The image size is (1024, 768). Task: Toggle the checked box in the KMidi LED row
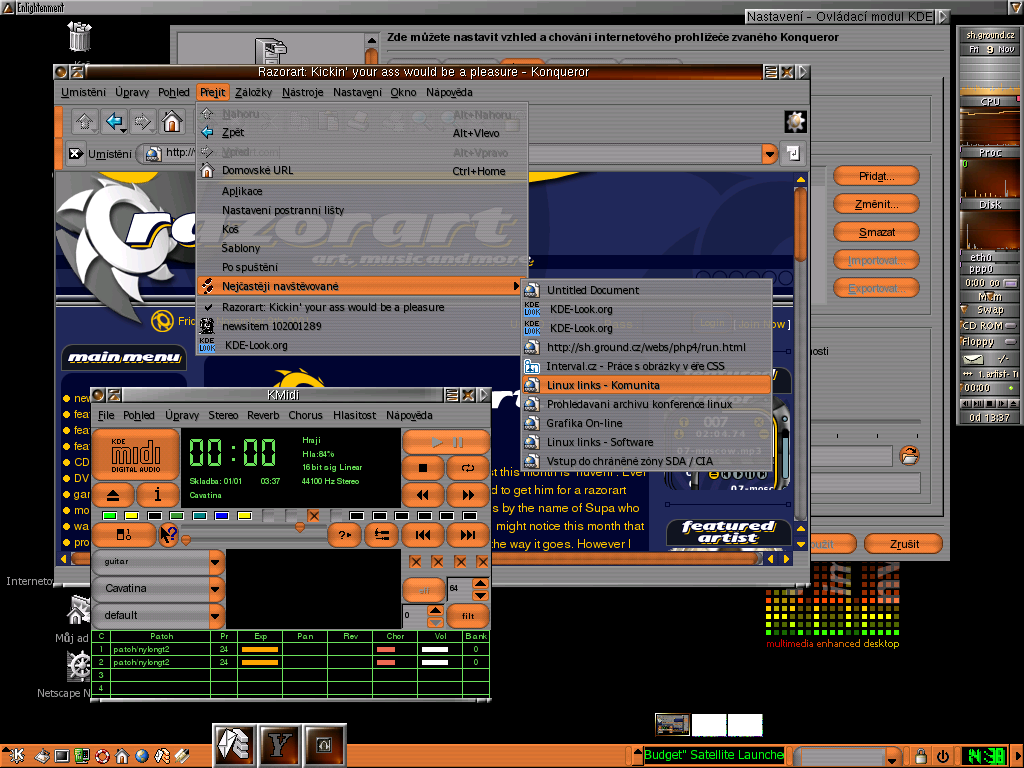pos(313,516)
